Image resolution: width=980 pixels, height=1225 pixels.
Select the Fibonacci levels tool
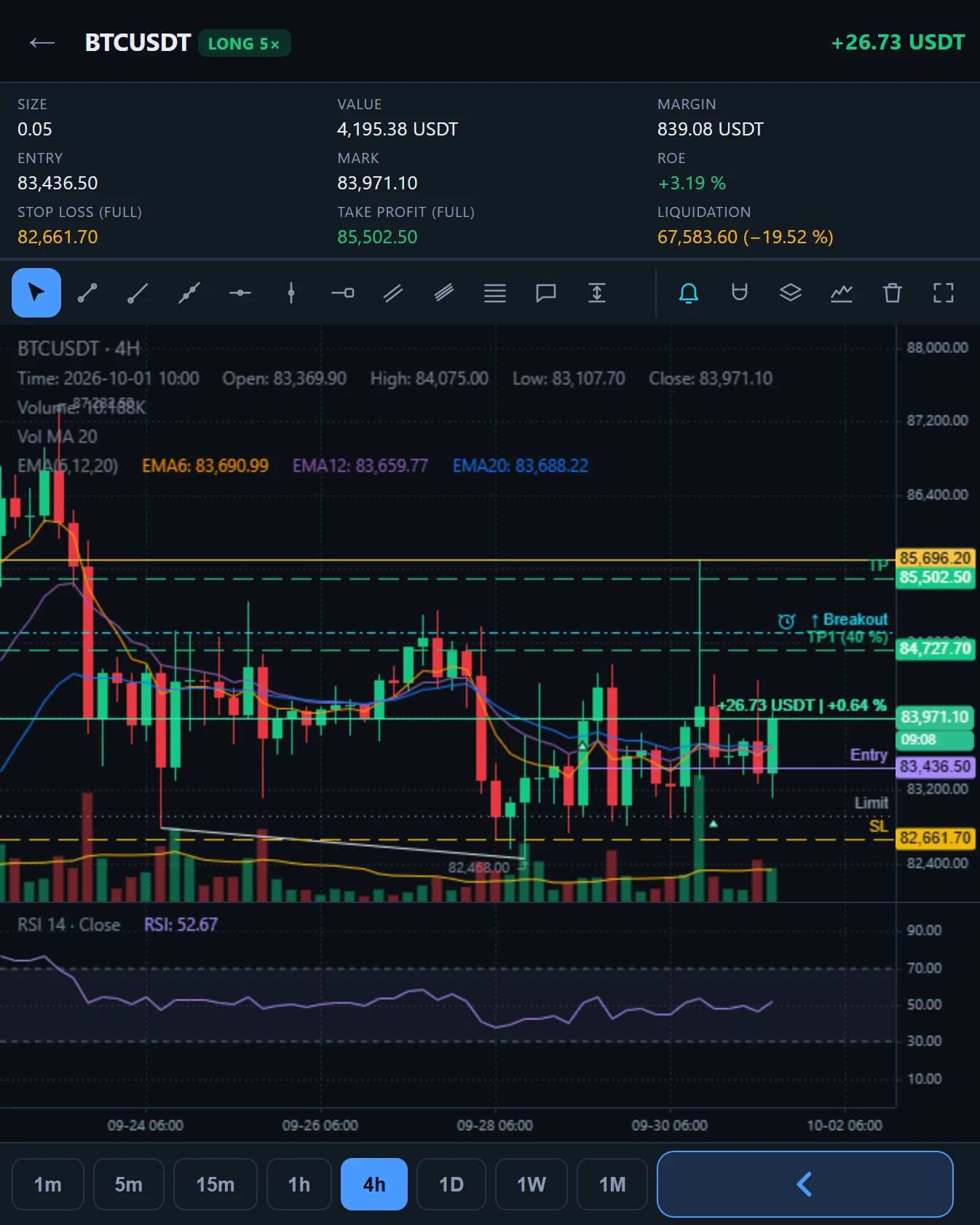pyautogui.click(x=495, y=293)
